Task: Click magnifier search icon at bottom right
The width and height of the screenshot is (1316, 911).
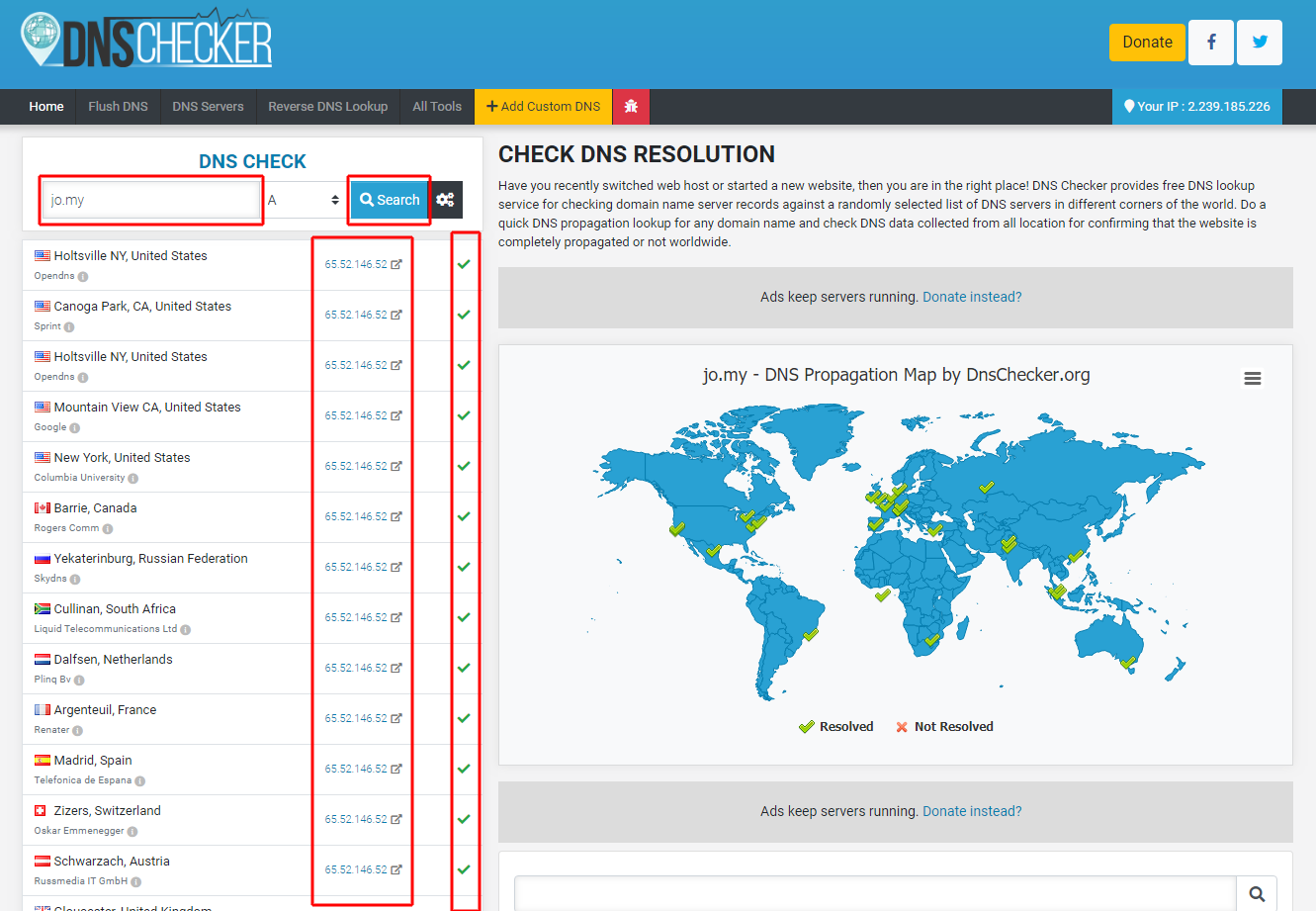Action: 1257,894
